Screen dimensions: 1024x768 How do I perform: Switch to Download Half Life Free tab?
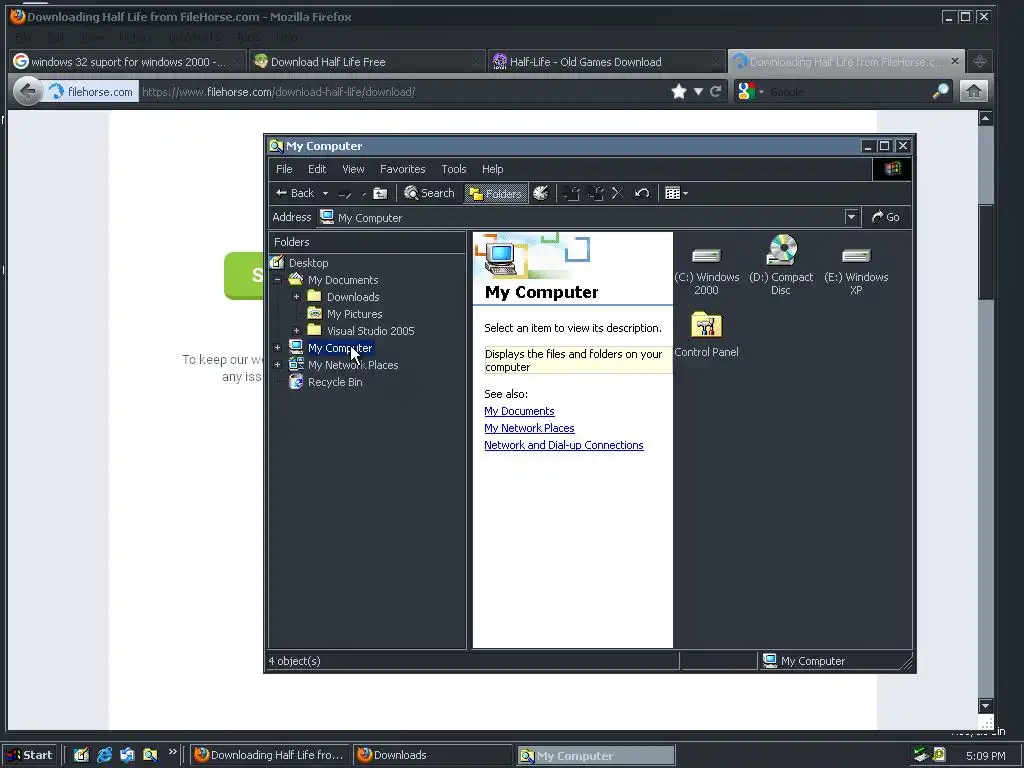[x=367, y=62]
